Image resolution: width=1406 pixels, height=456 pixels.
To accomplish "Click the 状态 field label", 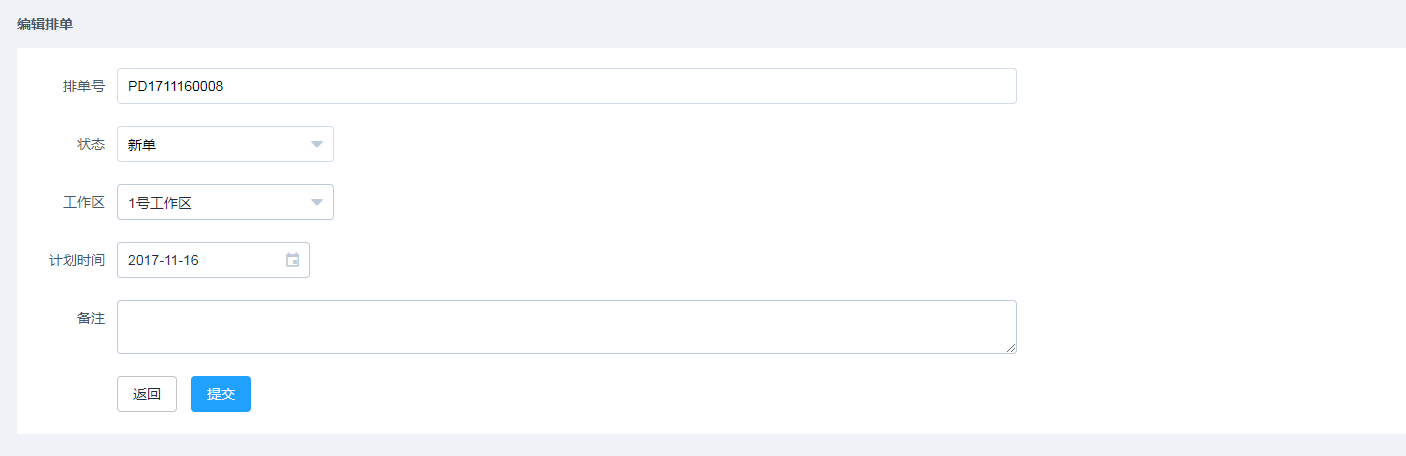I will pyautogui.click(x=91, y=144).
